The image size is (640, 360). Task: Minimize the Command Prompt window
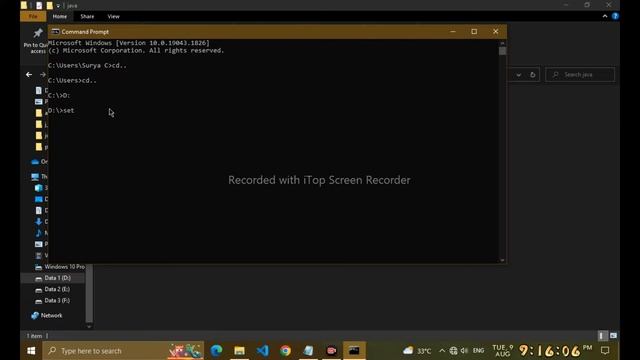[453, 31]
